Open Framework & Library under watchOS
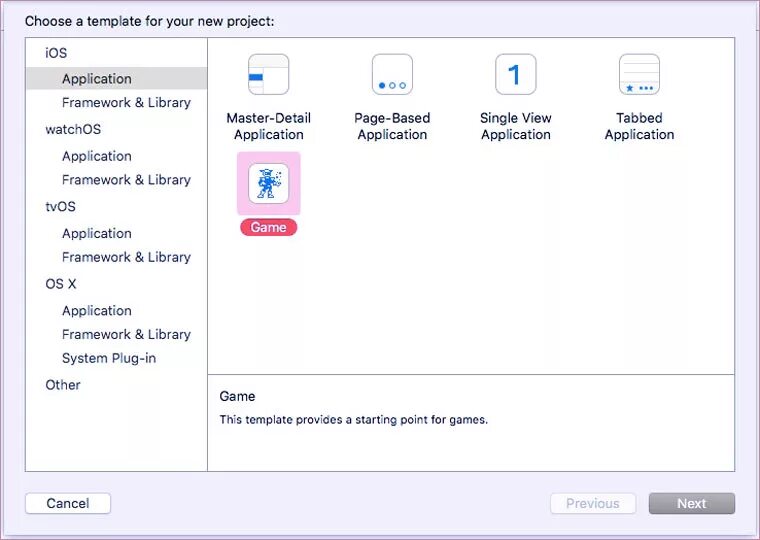The width and height of the screenshot is (760, 540). [126, 180]
